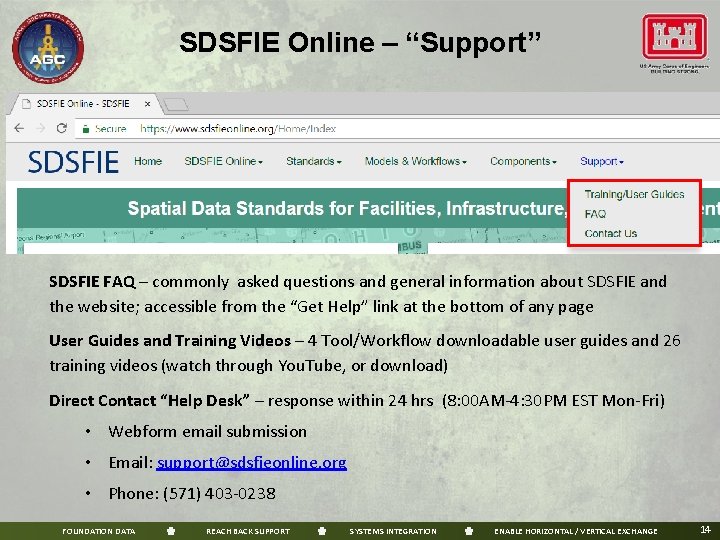Click the AGC round emblem logo
The width and height of the screenshot is (720, 540).
pyautogui.click(x=48, y=48)
